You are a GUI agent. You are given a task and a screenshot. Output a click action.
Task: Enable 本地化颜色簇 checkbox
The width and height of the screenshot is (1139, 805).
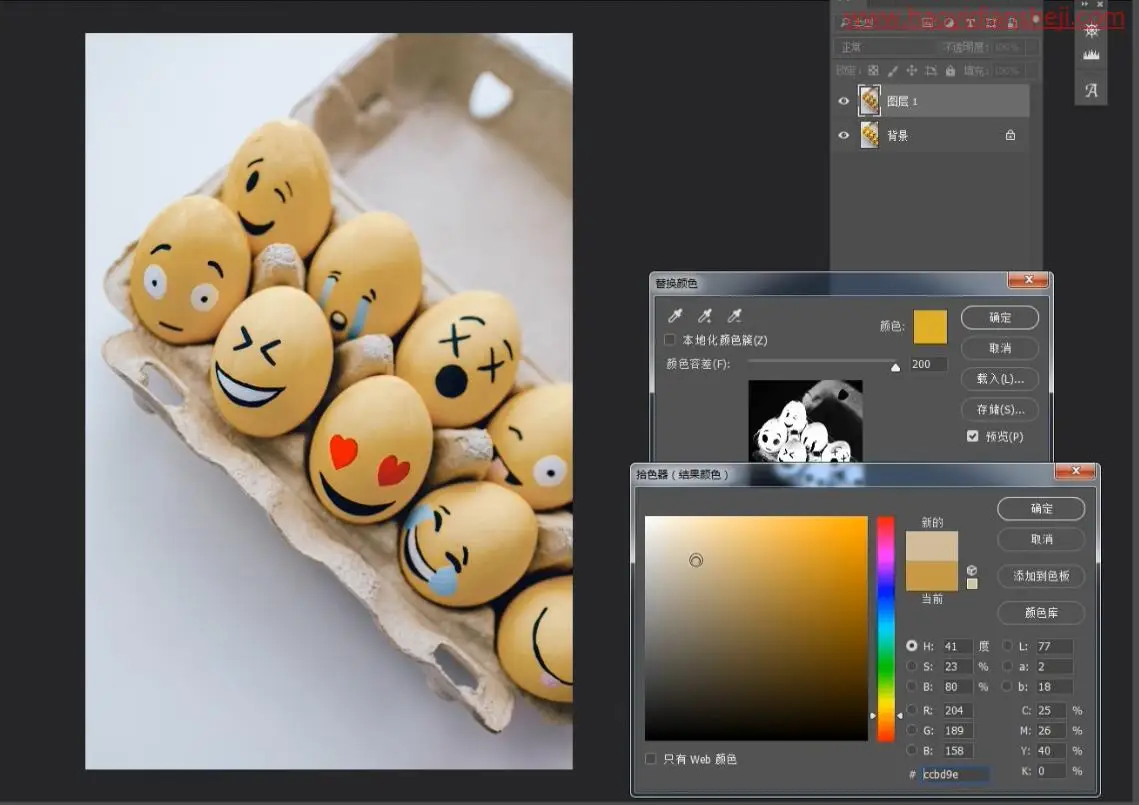tap(670, 339)
